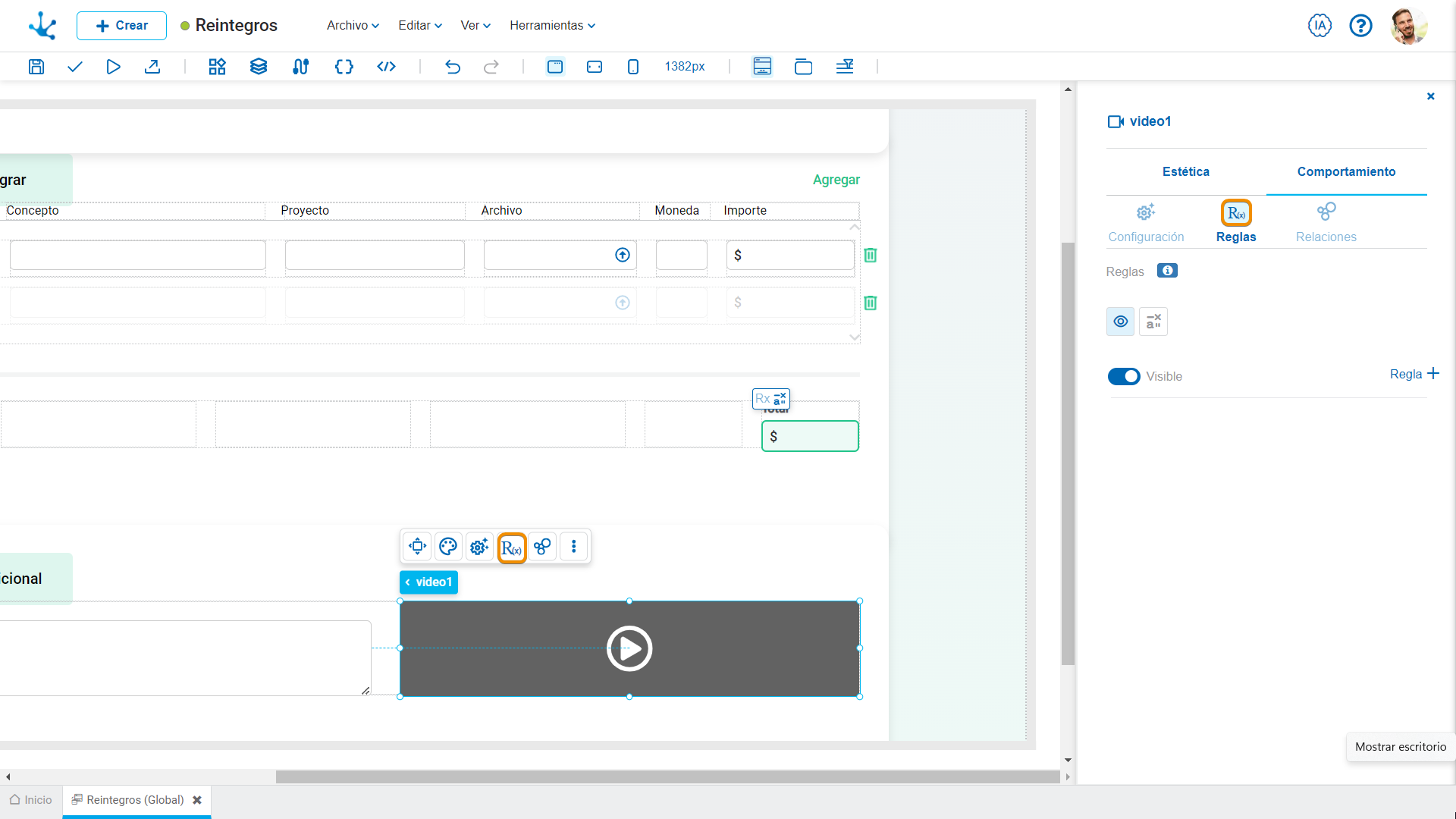Open the three-dot more options menu
1456x819 pixels.
click(574, 546)
